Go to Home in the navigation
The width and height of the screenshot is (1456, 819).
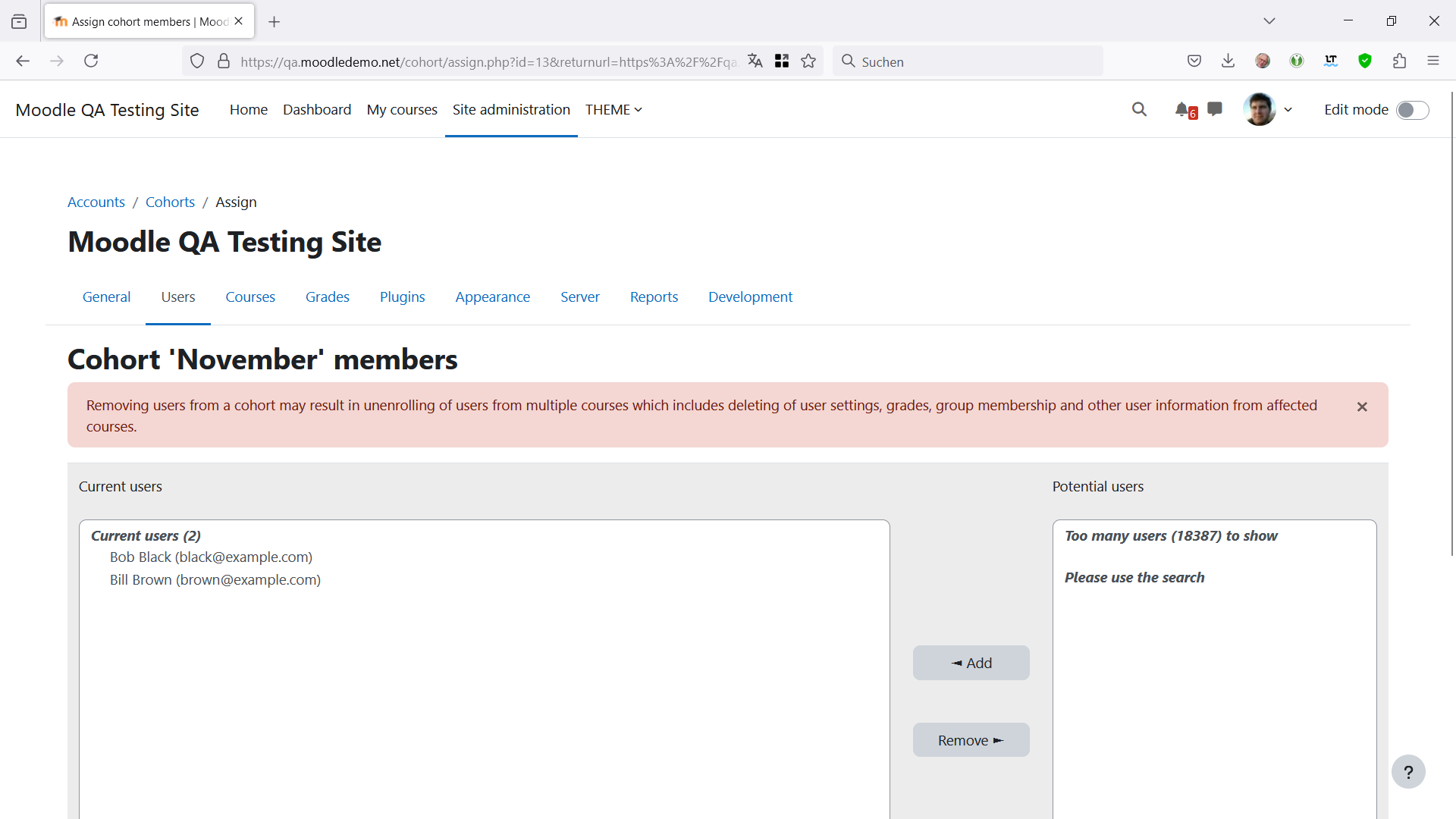(249, 110)
